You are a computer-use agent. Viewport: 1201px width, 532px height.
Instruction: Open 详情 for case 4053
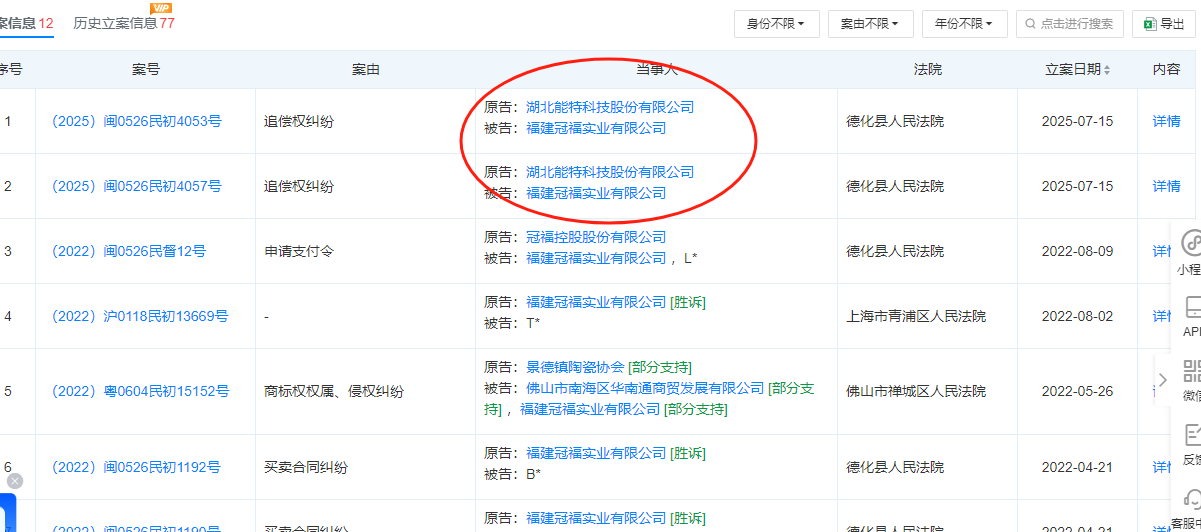point(1166,122)
